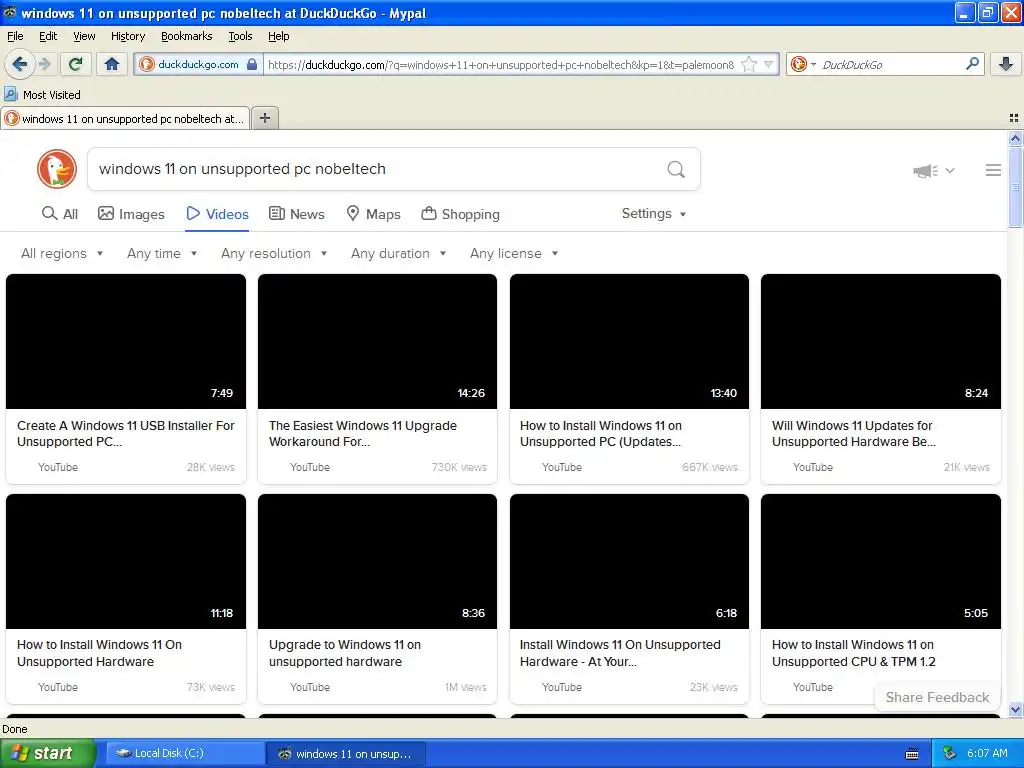Screen dimensions: 1024x768
Task: Click the Forward arrow button
Action: pyautogui.click(x=44, y=64)
